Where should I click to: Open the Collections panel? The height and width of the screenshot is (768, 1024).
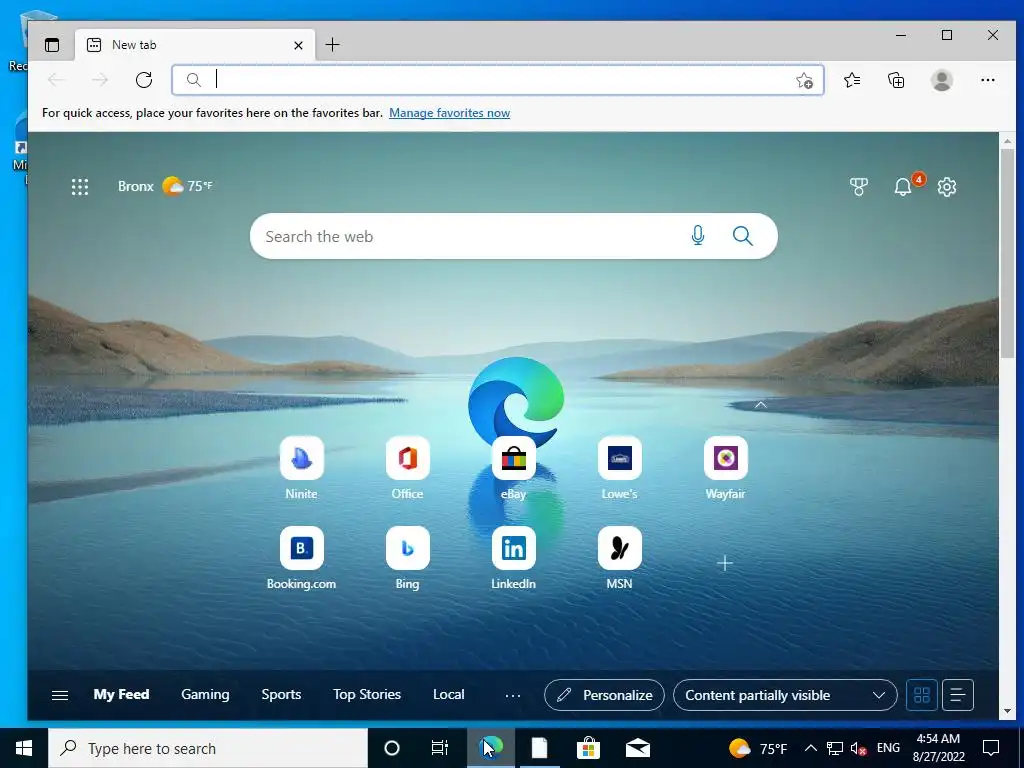point(896,80)
